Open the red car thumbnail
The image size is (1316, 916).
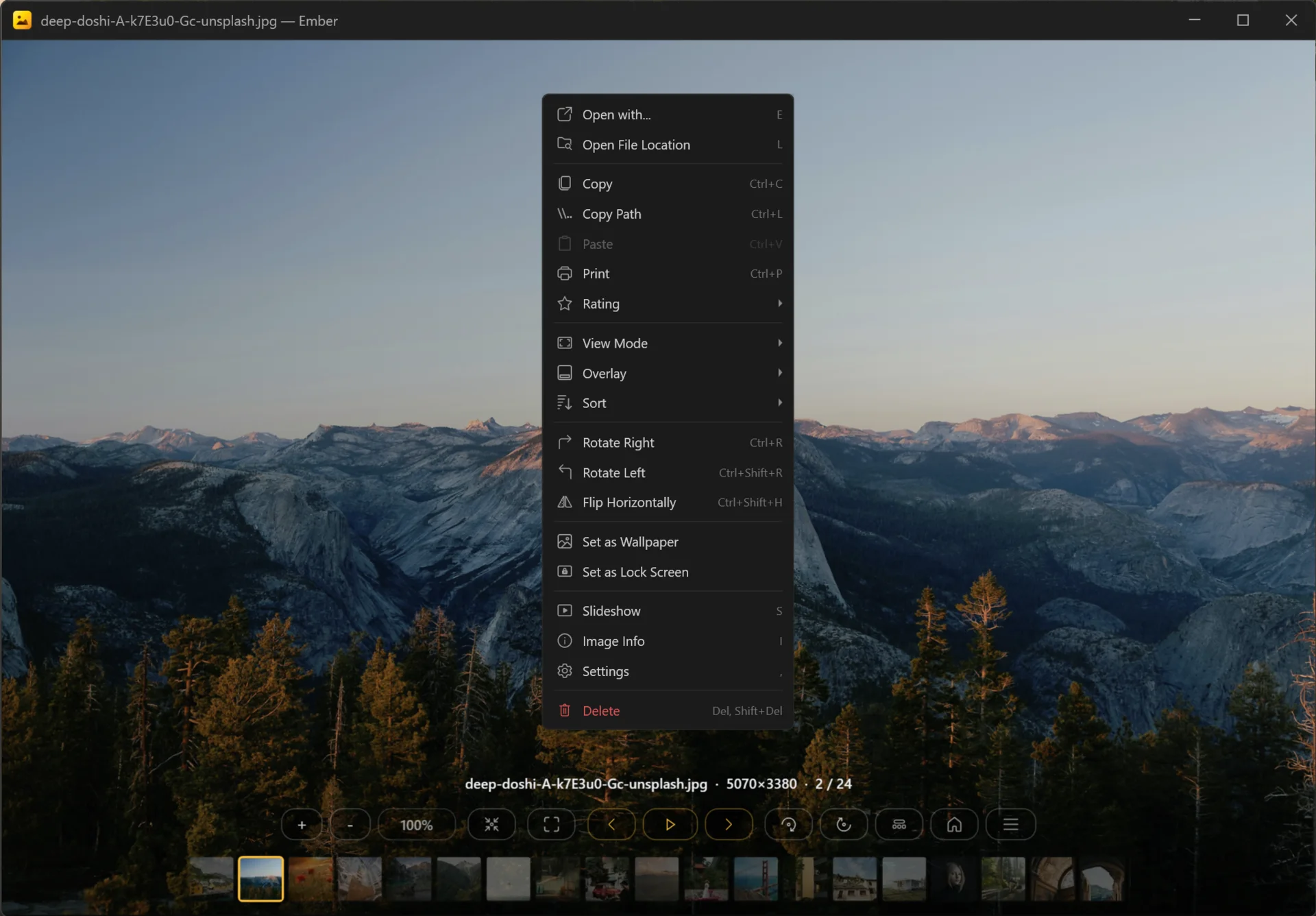[x=607, y=879]
